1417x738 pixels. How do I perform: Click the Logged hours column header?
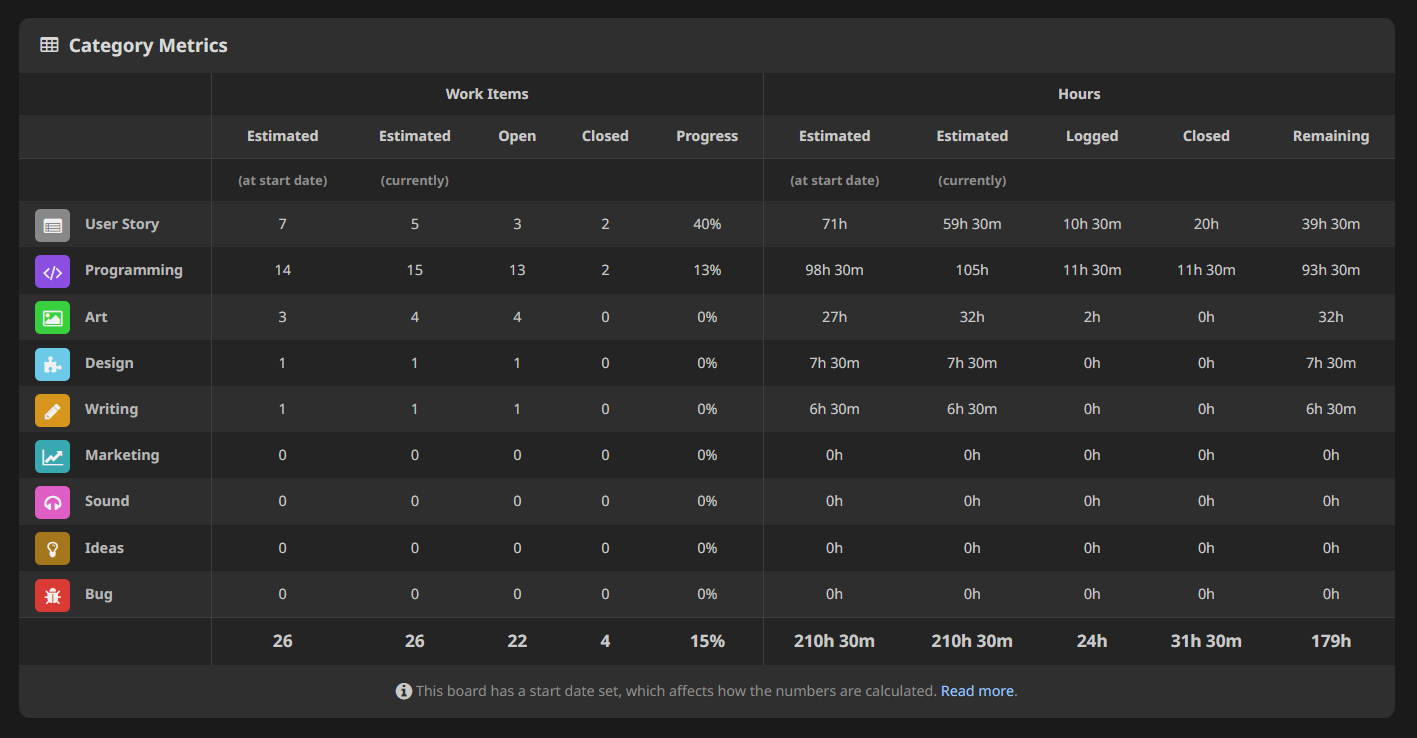click(x=1092, y=136)
